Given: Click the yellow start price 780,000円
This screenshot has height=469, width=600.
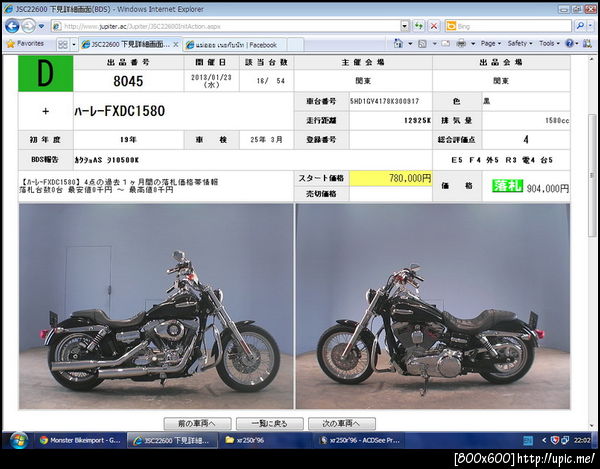Looking at the screenshot, I should pyautogui.click(x=391, y=178).
